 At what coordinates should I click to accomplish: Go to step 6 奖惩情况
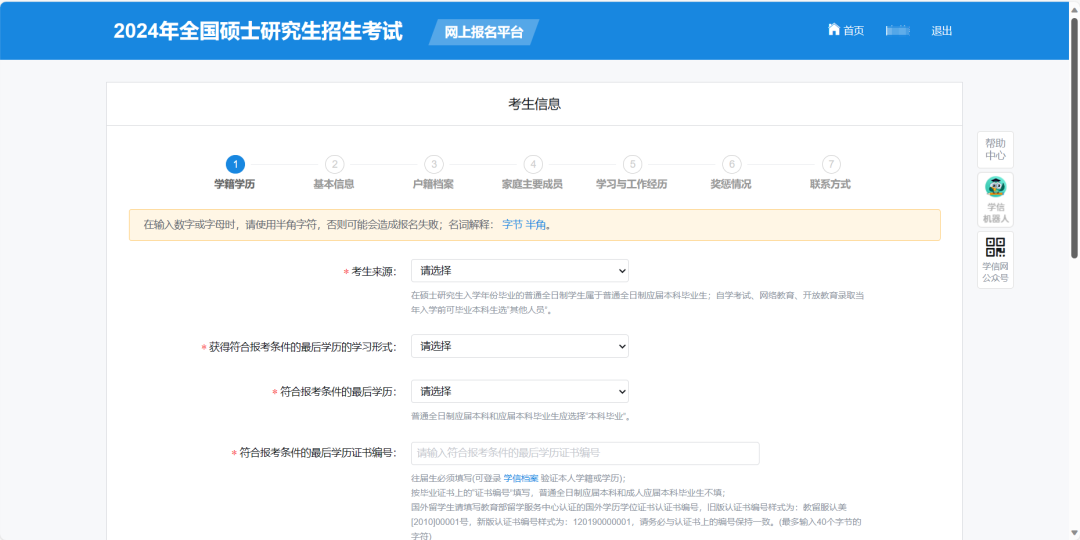click(x=731, y=165)
